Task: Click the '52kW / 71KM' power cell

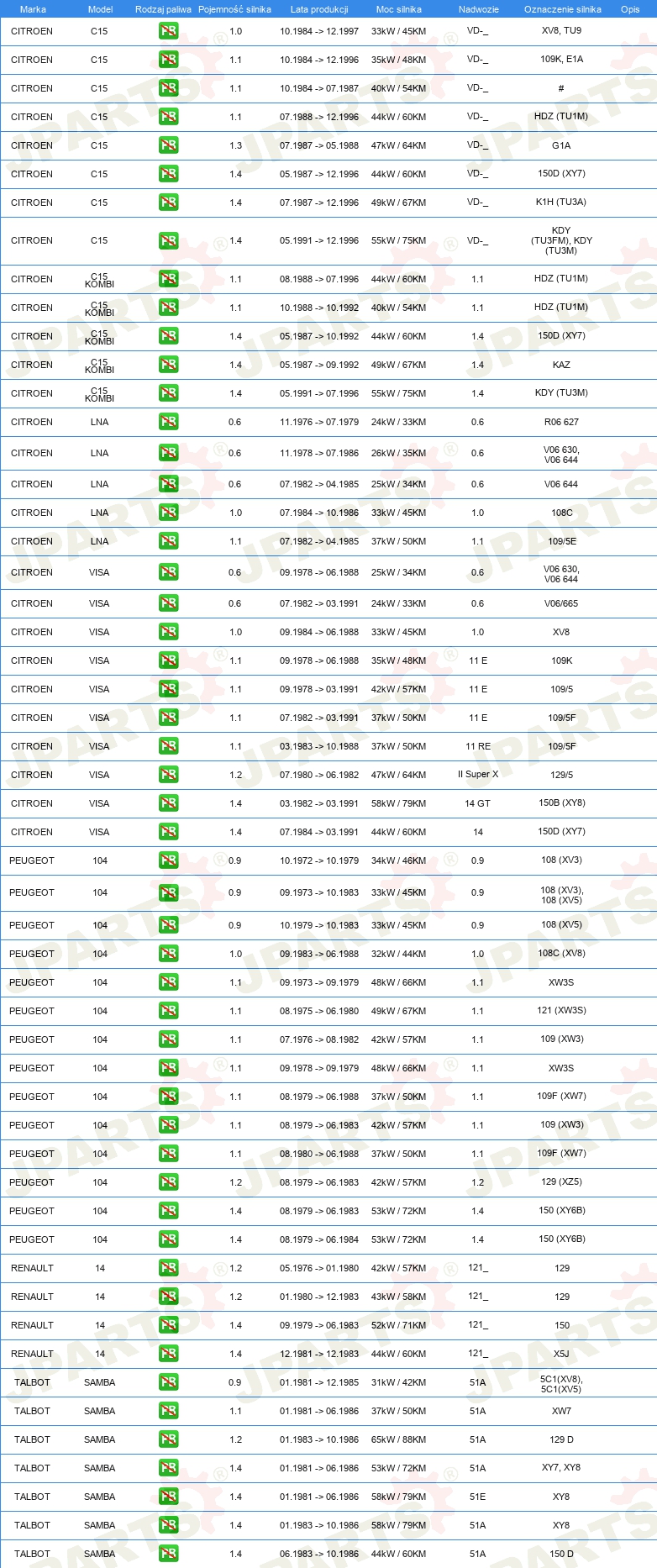Action: (398, 1325)
